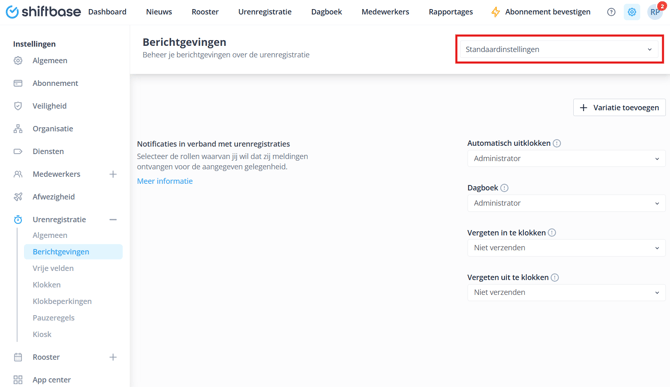The height and width of the screenshot is (387, 670).
Task: Click the Algemeen gear icon in sidebar
Action: click(18, 61)
